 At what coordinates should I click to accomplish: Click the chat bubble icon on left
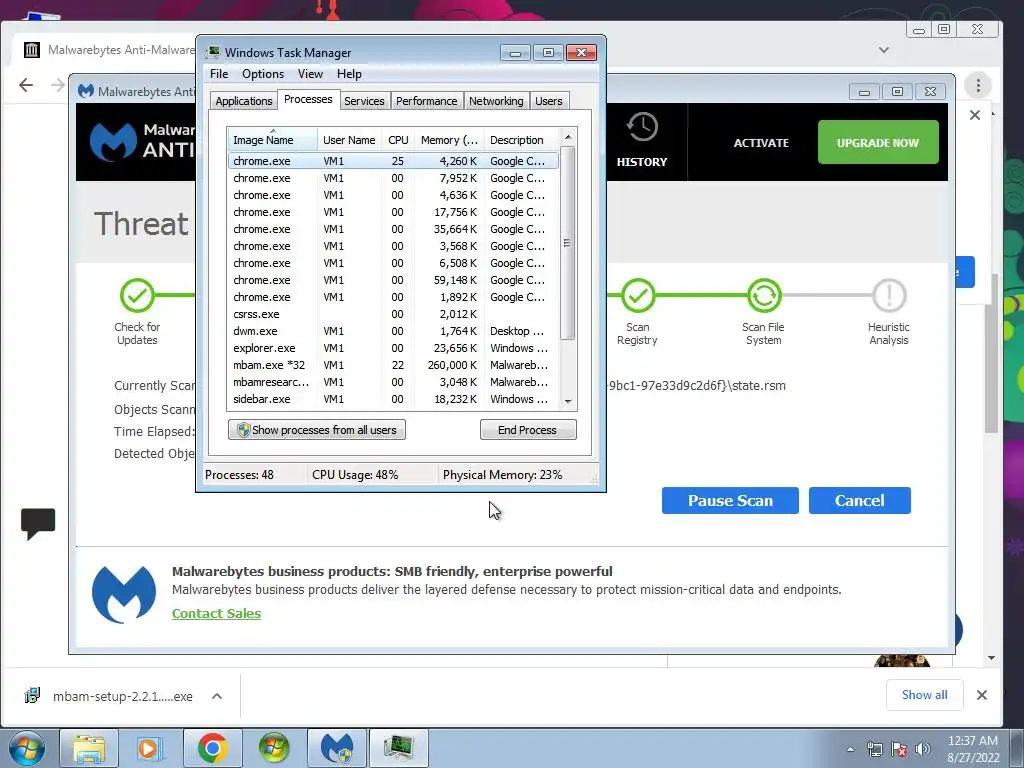(38, 524)
